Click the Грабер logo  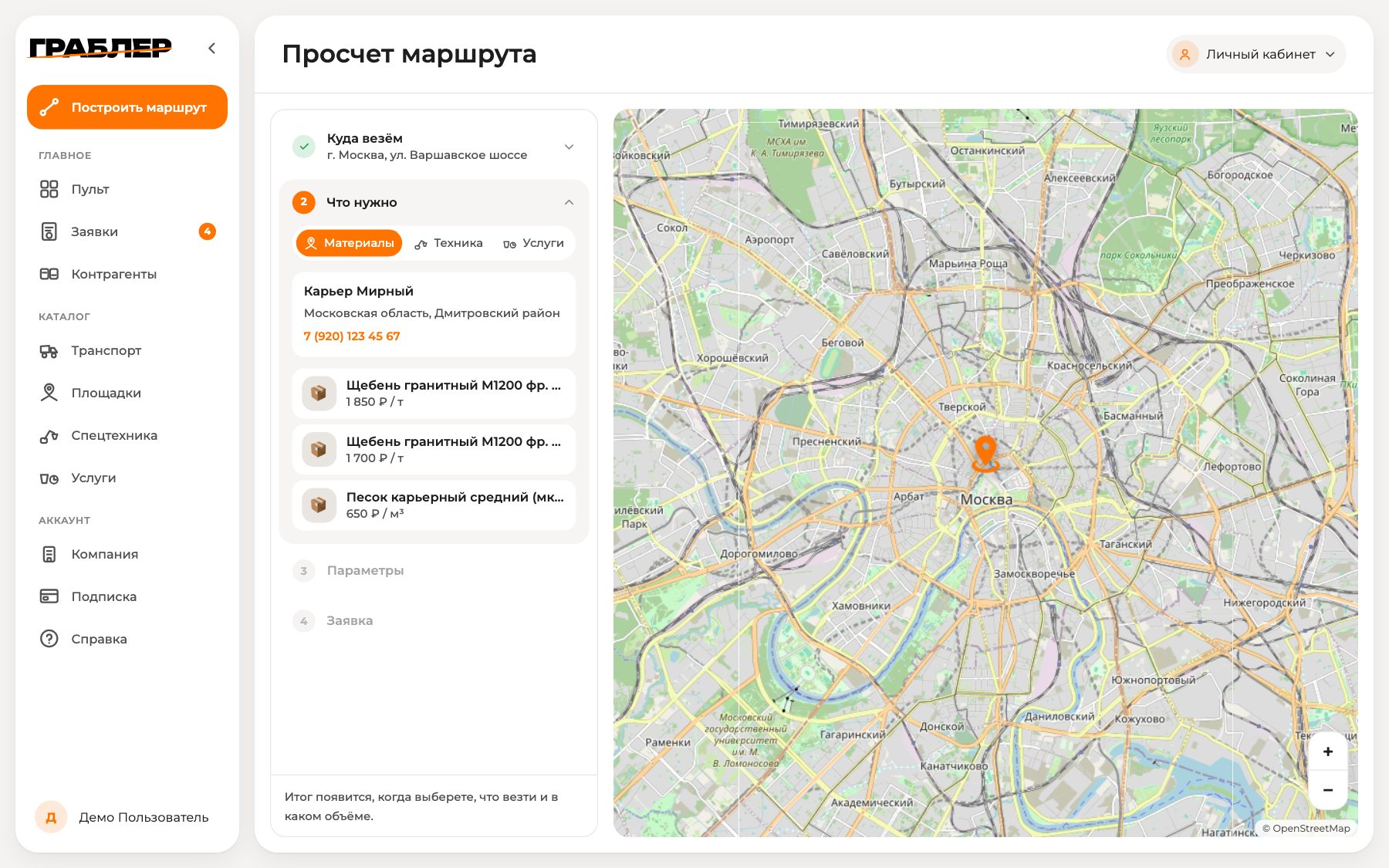click(100, 48)
